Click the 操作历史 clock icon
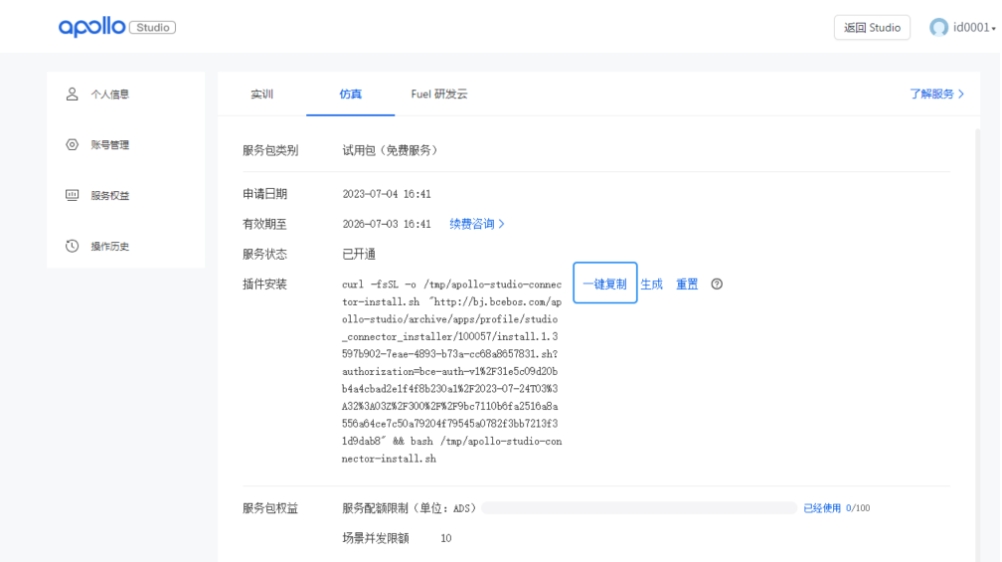The height and width of the screenshot is (562, 1002). click(x=72, y=246)
